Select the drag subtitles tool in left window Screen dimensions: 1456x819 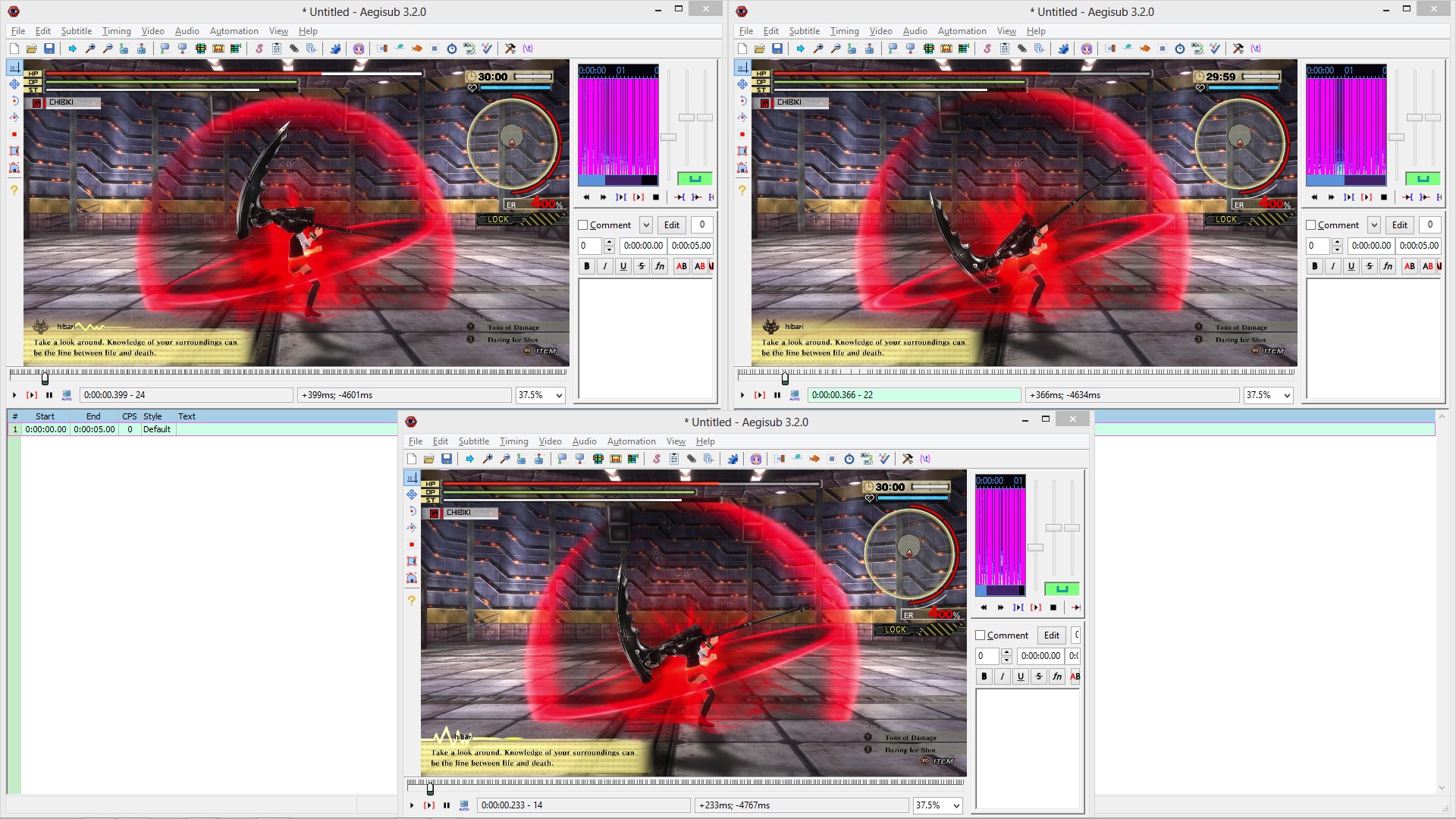coord(14,84)
